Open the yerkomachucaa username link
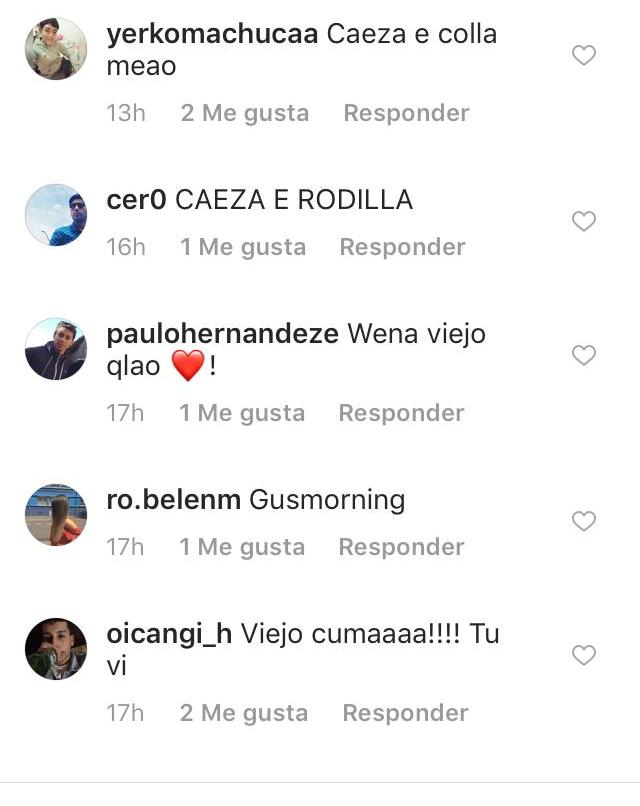The width and height of the screenshot is (640, 806). click(x=212, y=34)
